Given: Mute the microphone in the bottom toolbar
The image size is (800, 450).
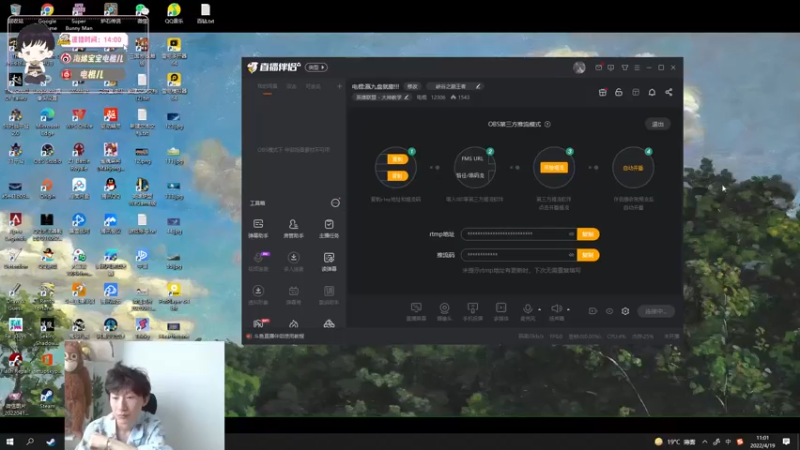Looking at the screenshot, I should [x=528, y=308].
